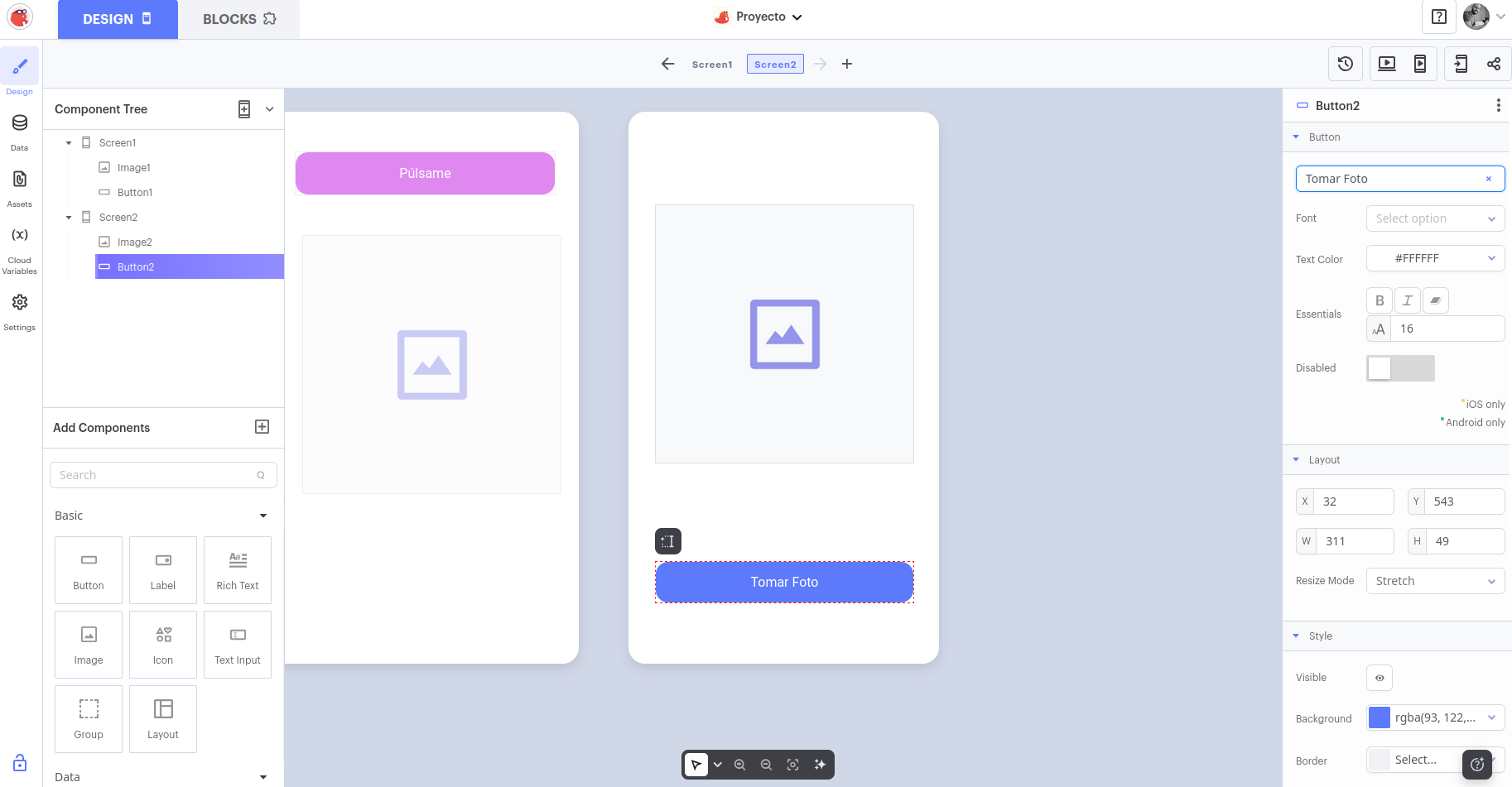Zoom in on the canvas
This screenshot has width=1512, height=787.
740,765
